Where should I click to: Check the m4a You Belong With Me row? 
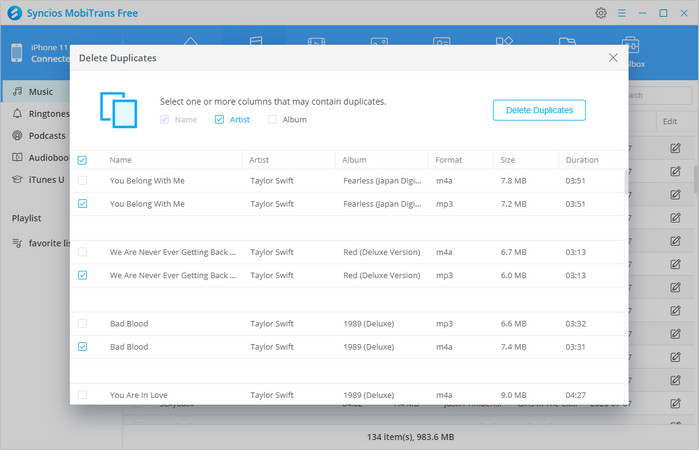(x=82, y=181)
